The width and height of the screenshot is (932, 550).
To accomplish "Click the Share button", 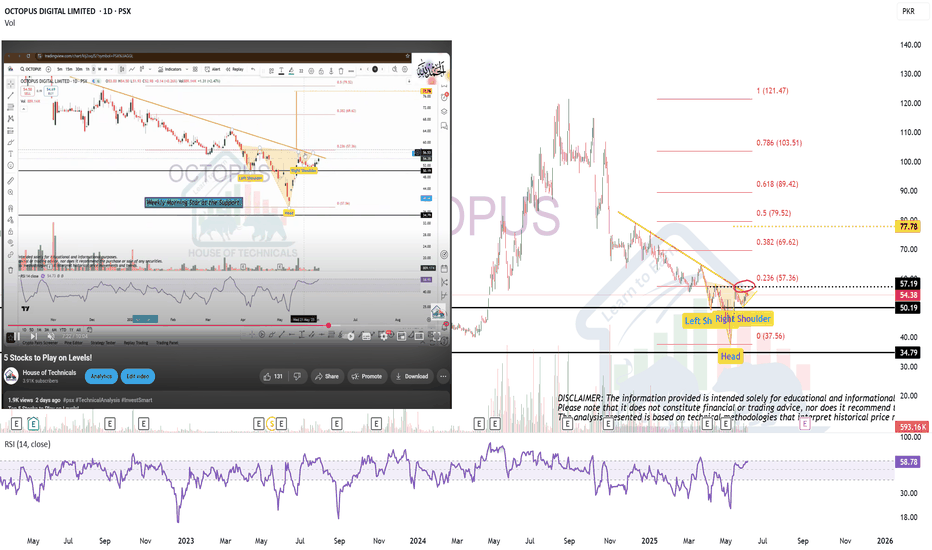I will point(328,376).
